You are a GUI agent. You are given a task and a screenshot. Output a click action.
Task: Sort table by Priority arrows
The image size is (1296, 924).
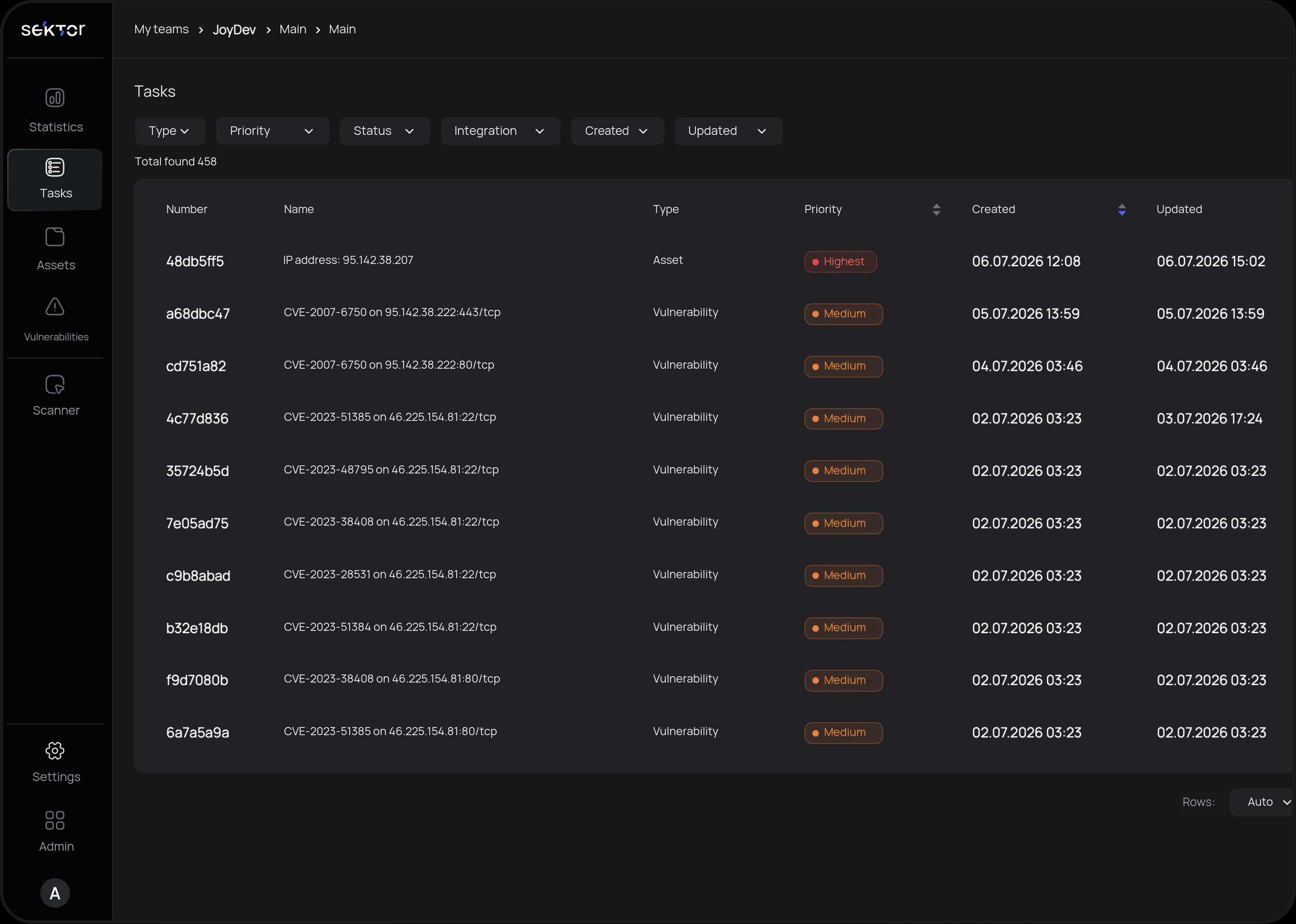point(936,210)
